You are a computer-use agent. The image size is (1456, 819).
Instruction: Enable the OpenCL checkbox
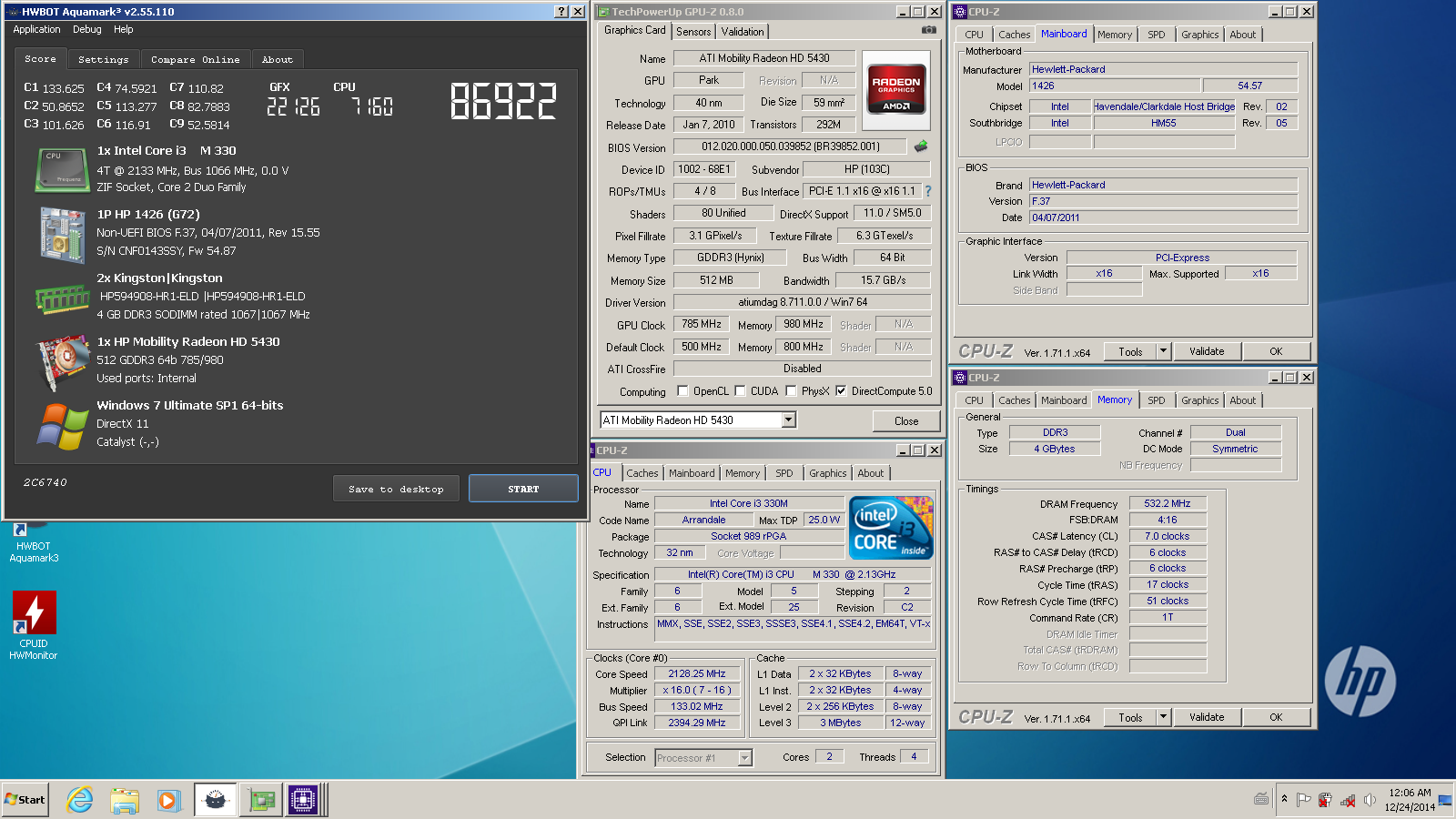[x=683, y=391]
